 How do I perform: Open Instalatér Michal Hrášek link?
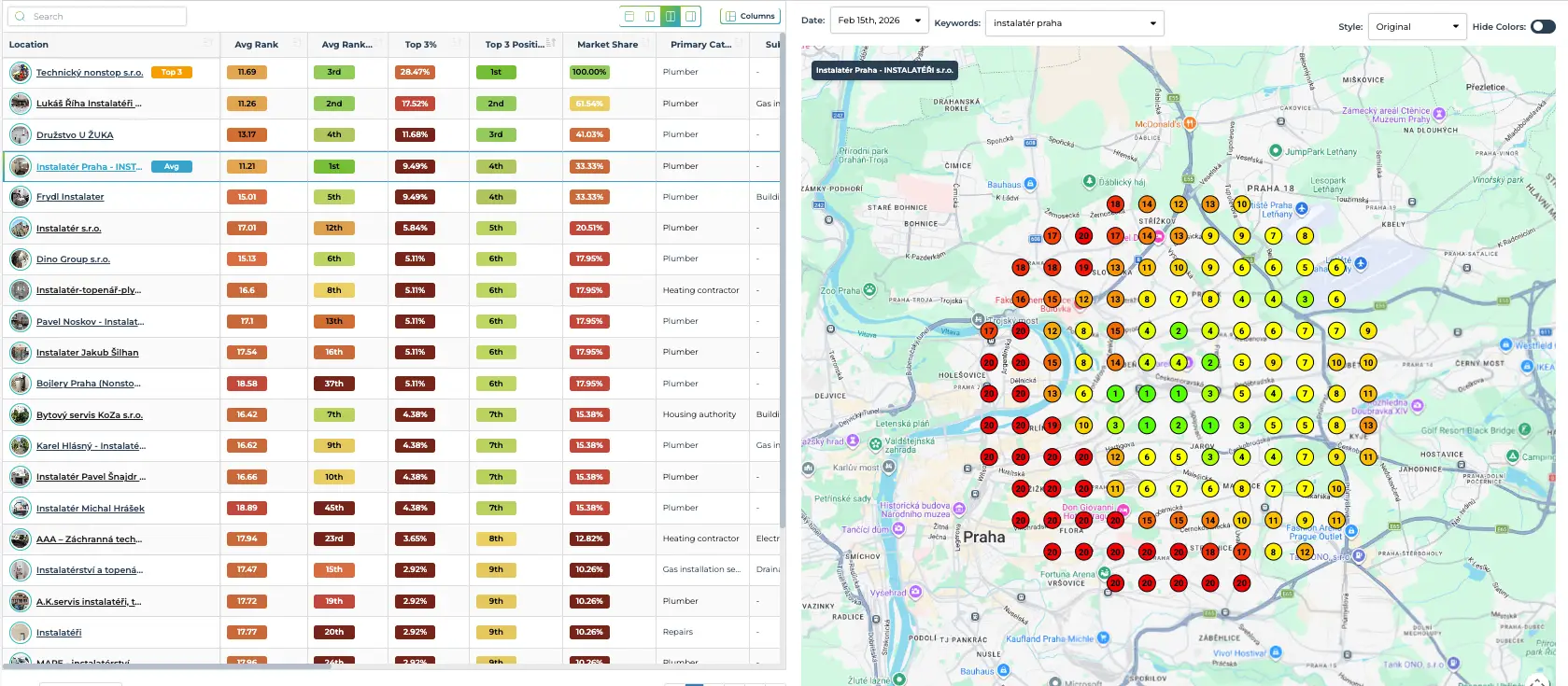[91, 509]
